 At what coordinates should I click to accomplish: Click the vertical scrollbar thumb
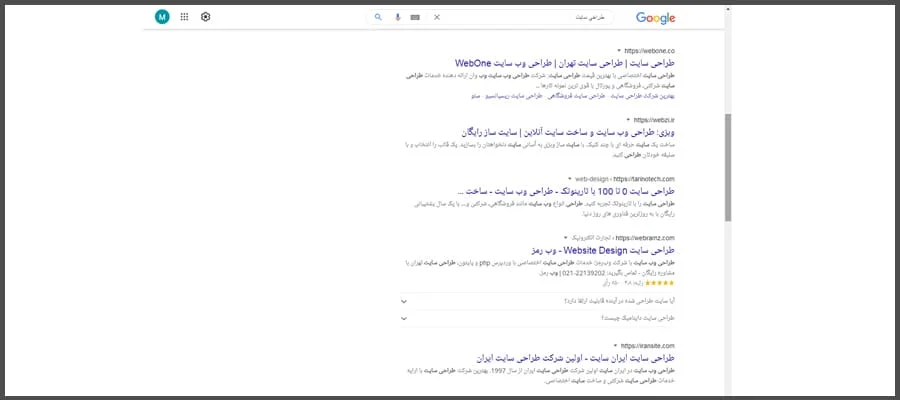728,168
